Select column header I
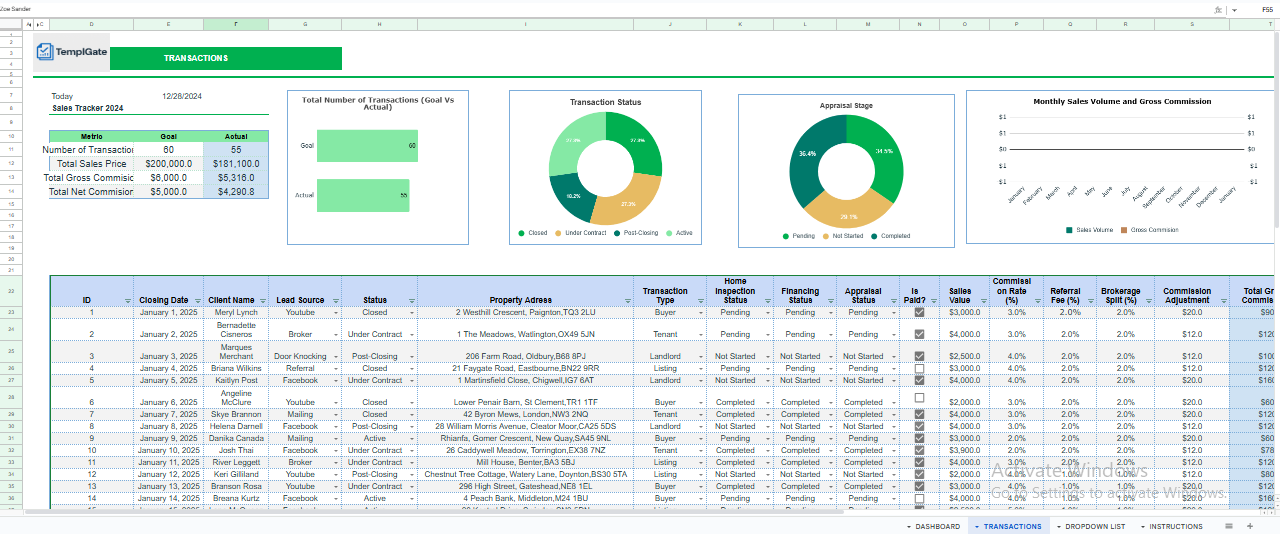The image size is (1280, 534). pos(525,24)
